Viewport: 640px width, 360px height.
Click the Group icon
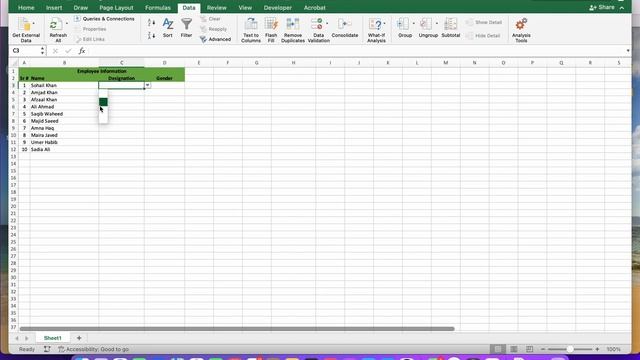pos(403,24)
